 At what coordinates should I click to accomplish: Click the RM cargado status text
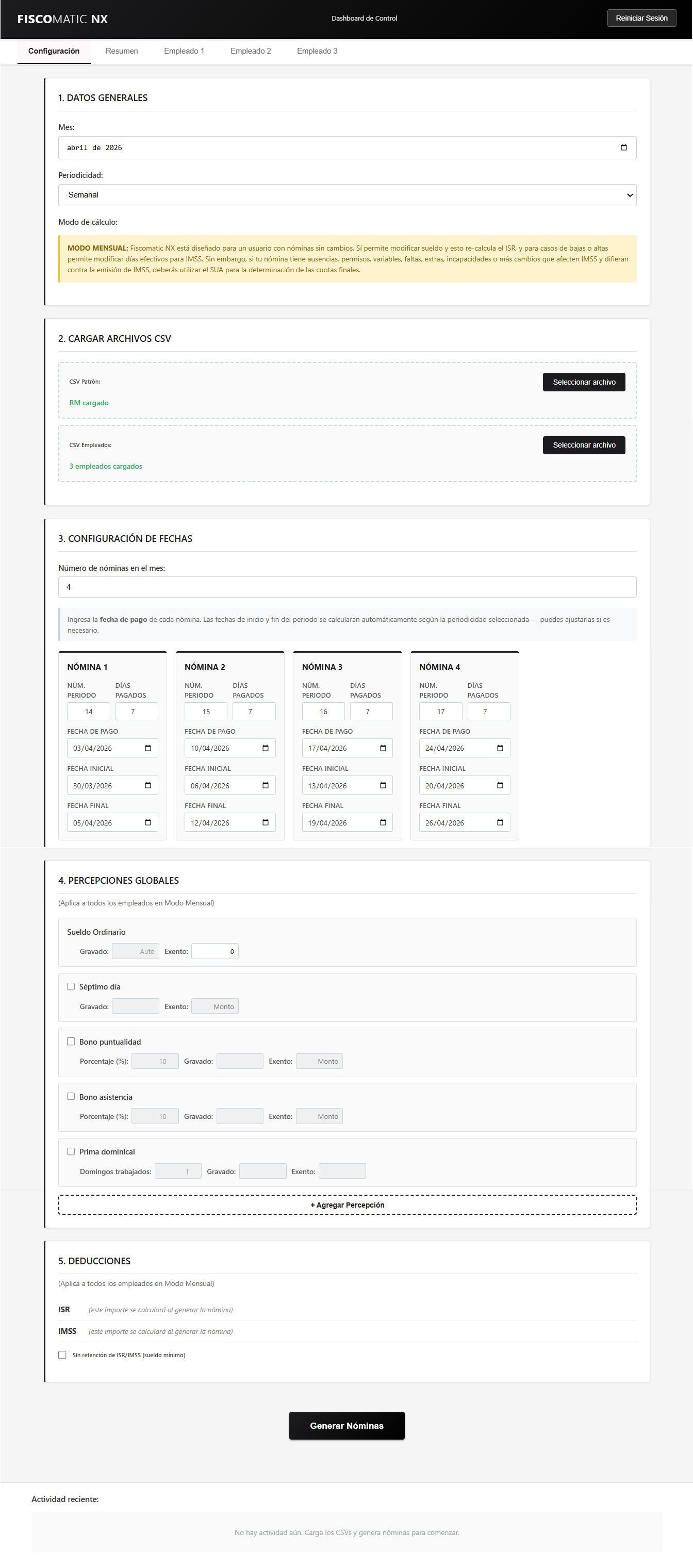pyautogui.click(x=89, y=403)
